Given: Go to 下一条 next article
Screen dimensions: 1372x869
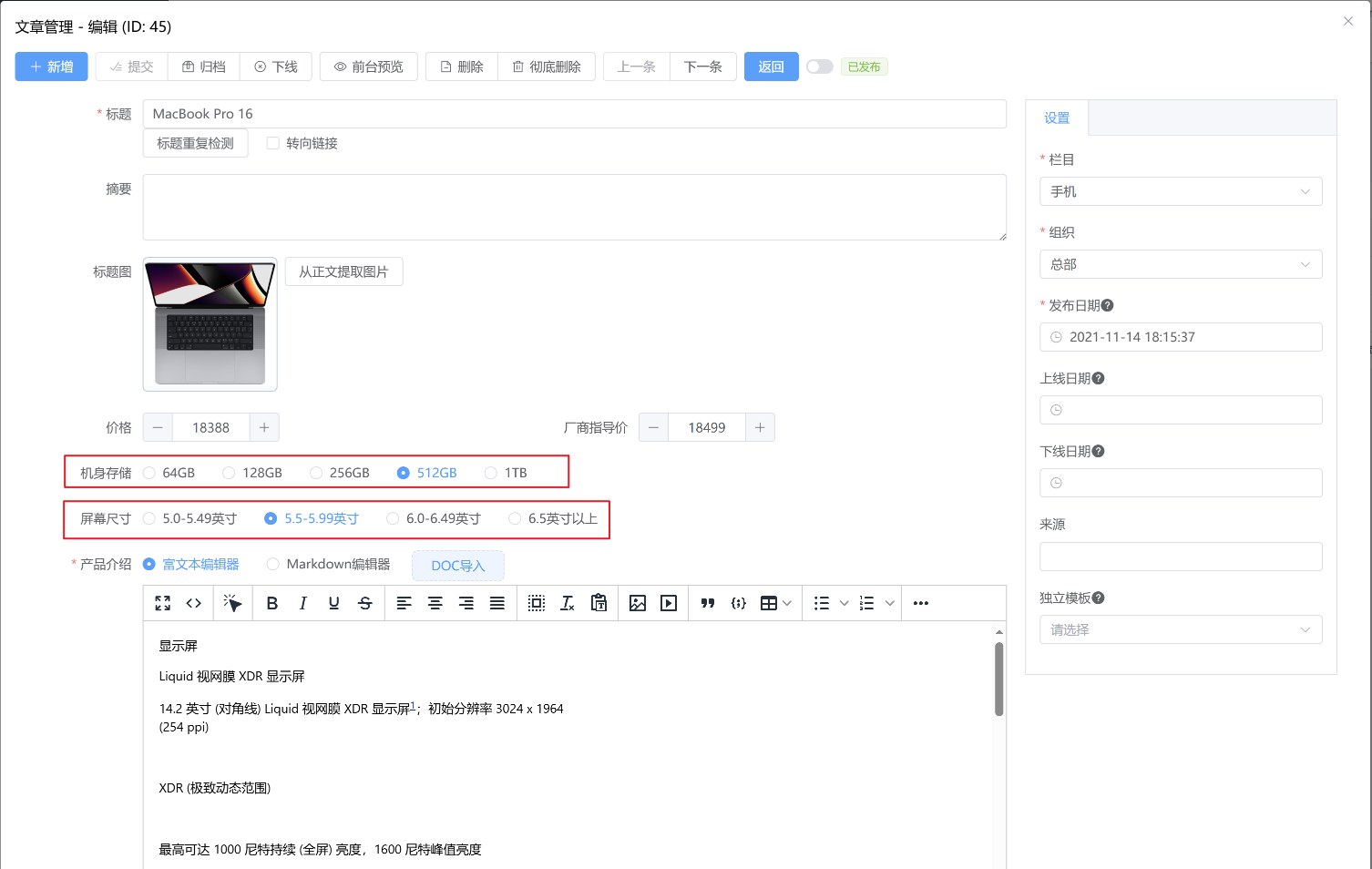Looking at the screenshot, I should coord(703,66).
